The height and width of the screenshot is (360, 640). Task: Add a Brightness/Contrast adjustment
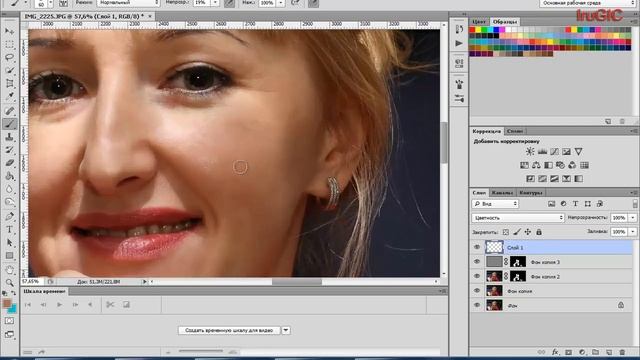point(530,151)
